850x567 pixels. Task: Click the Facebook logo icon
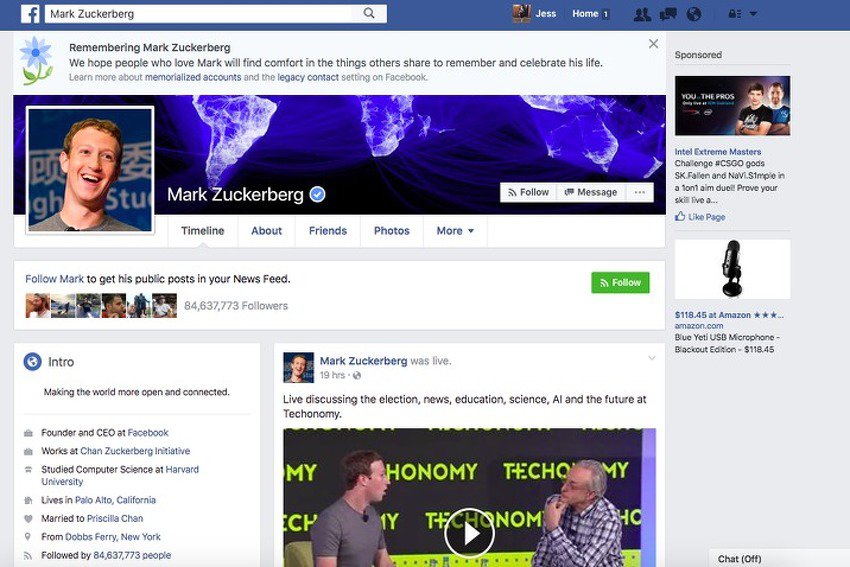[30, 14]
